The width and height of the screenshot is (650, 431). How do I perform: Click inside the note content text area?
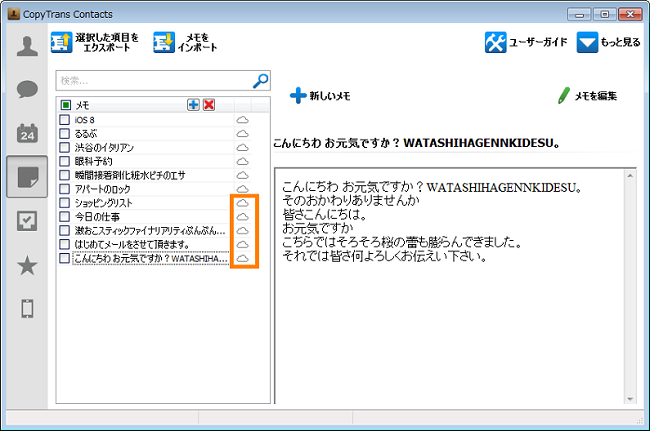(450, 286)
